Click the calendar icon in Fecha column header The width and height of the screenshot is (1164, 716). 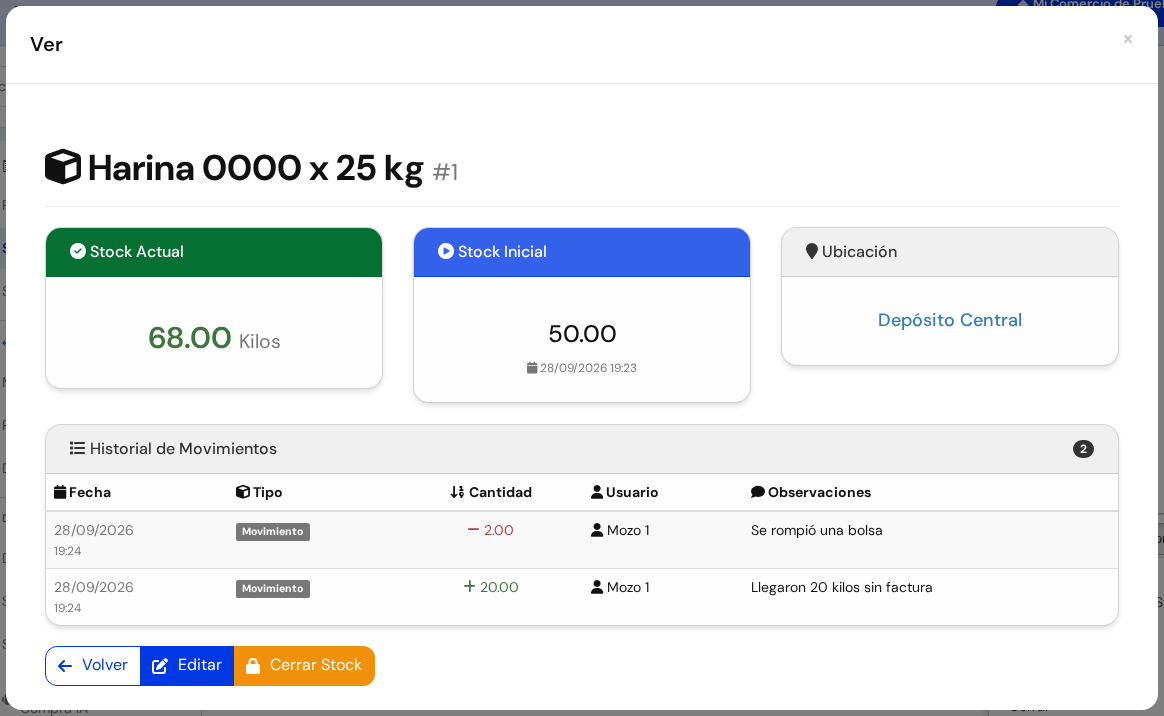click(x=60, y=492)
